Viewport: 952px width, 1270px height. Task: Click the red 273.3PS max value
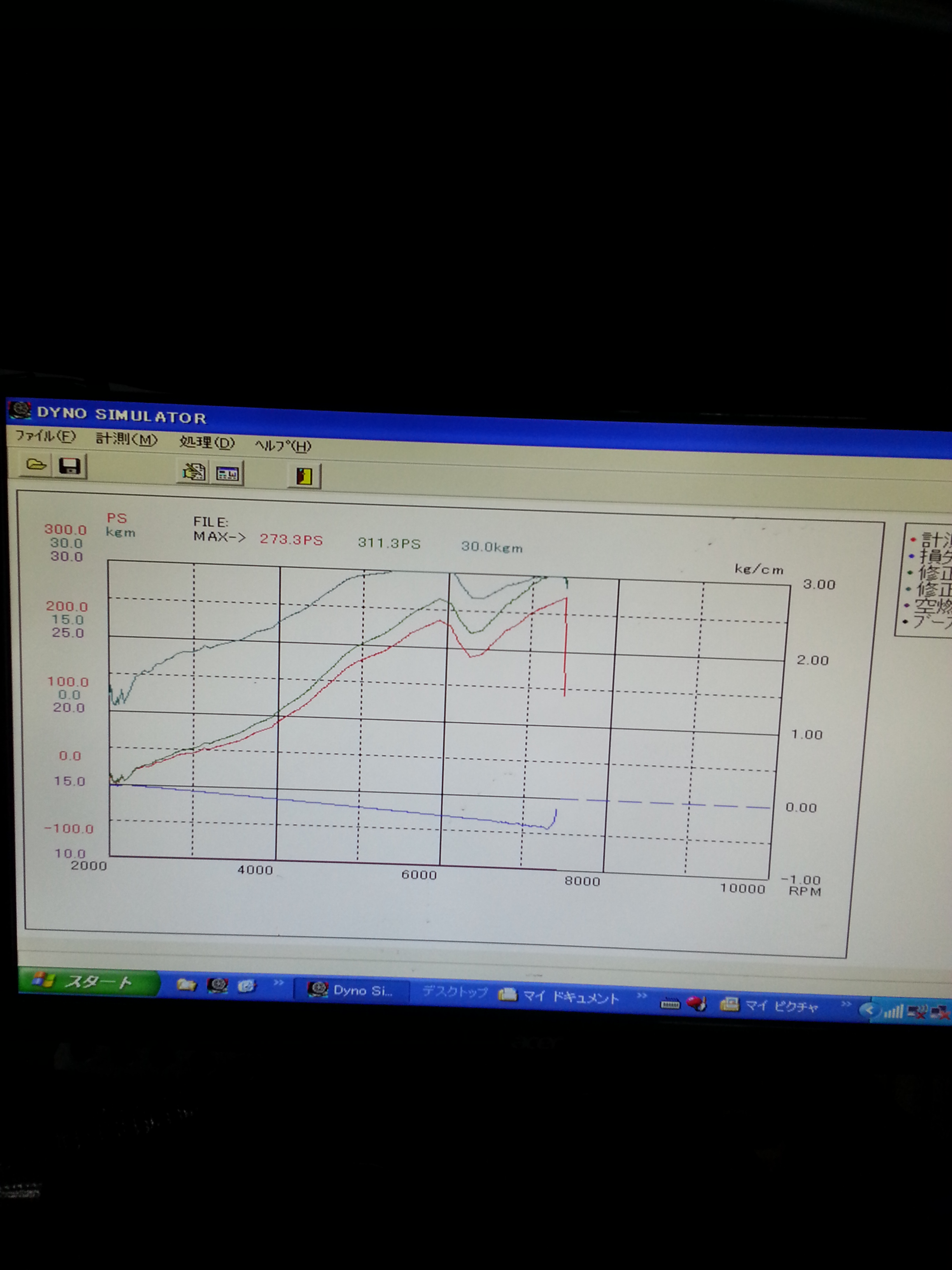291,540
